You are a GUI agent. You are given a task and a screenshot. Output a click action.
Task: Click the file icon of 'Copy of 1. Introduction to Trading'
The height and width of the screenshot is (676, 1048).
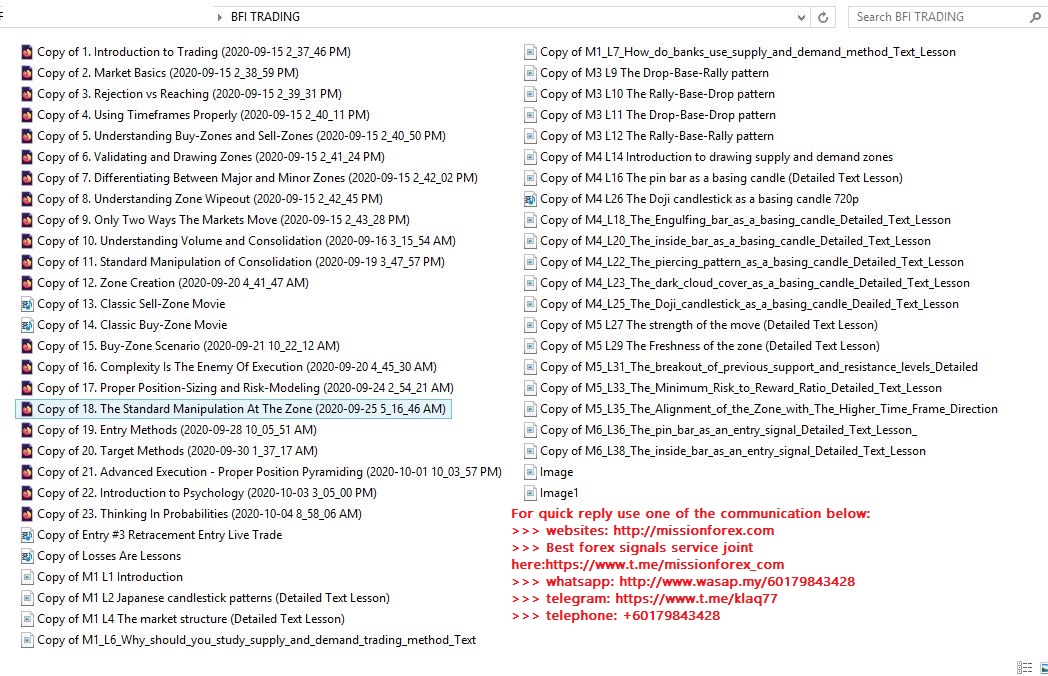[x=27, y=52]
